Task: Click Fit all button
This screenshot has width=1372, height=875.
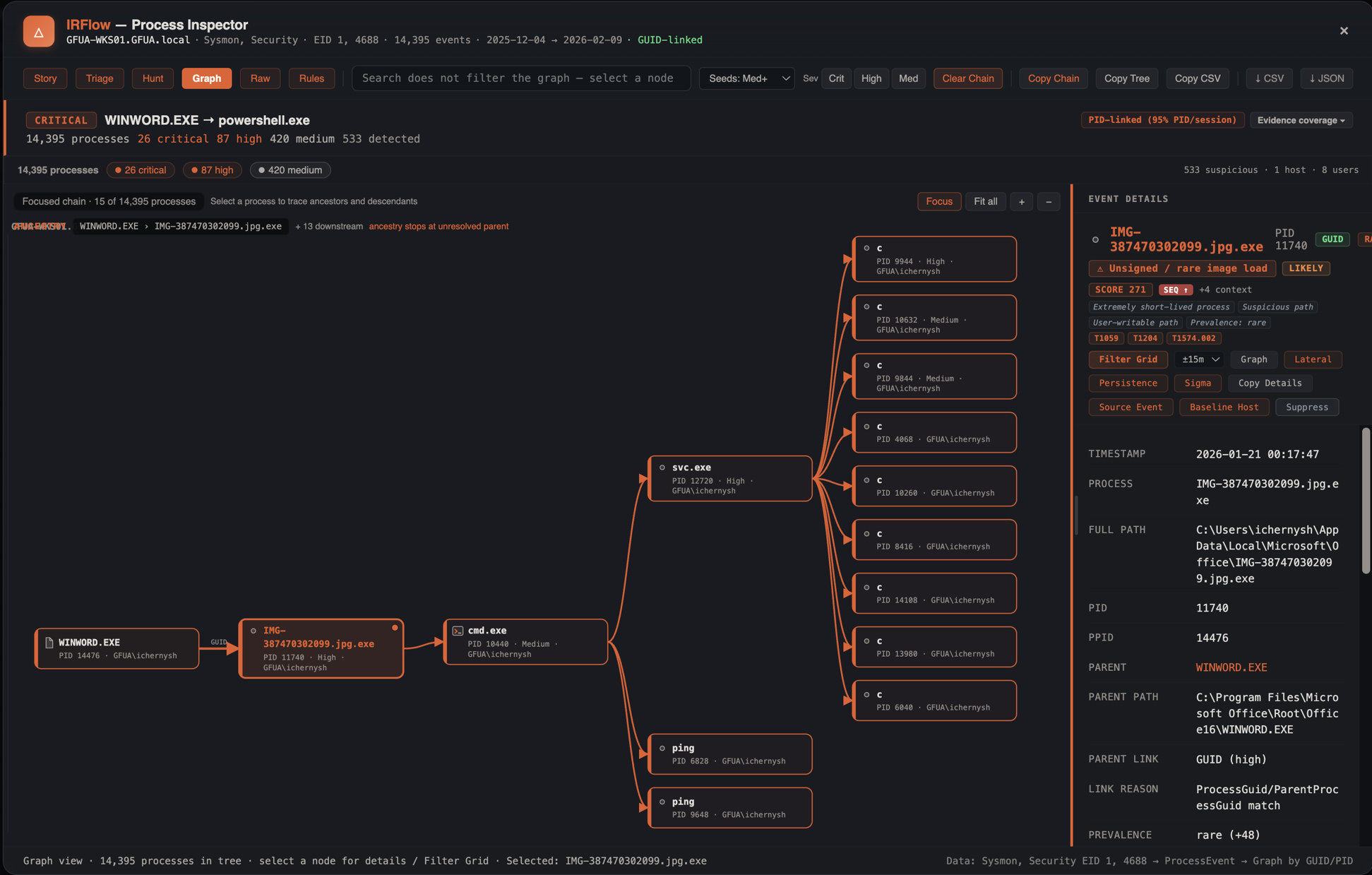Action: (985, 201)
